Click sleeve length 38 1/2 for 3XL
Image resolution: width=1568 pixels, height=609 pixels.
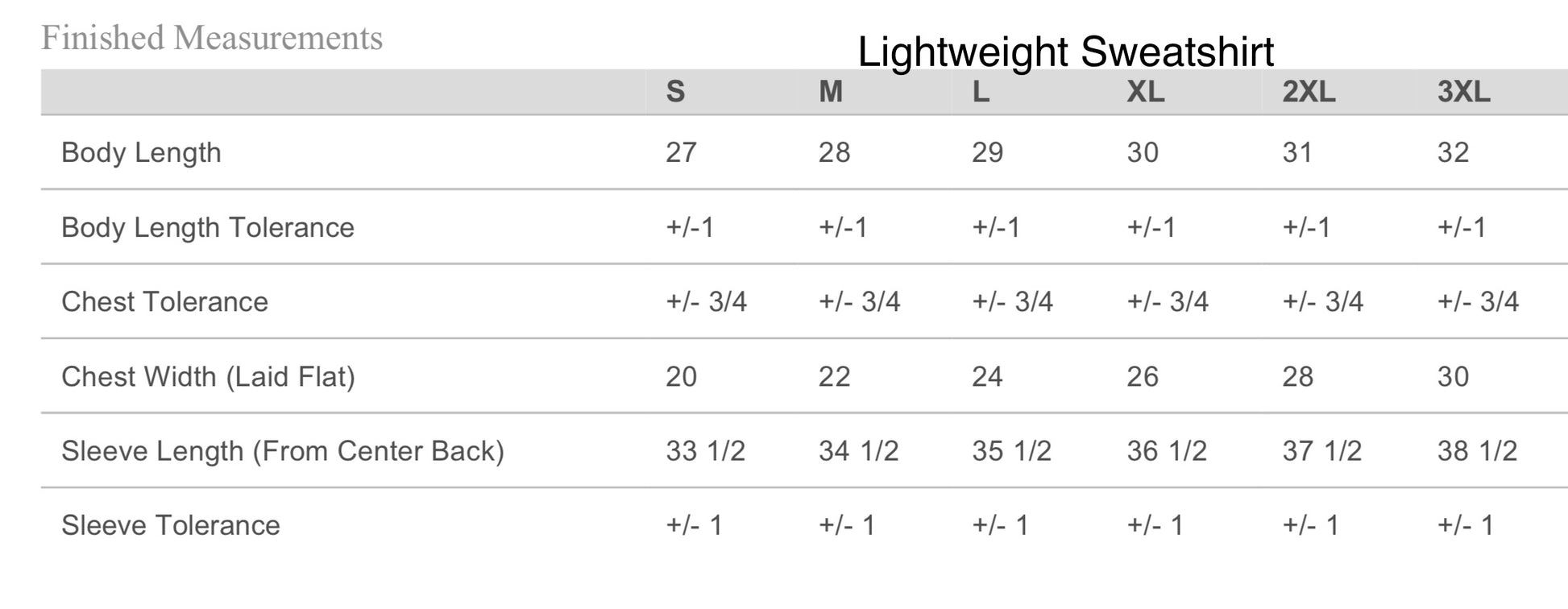[1477, 451]
